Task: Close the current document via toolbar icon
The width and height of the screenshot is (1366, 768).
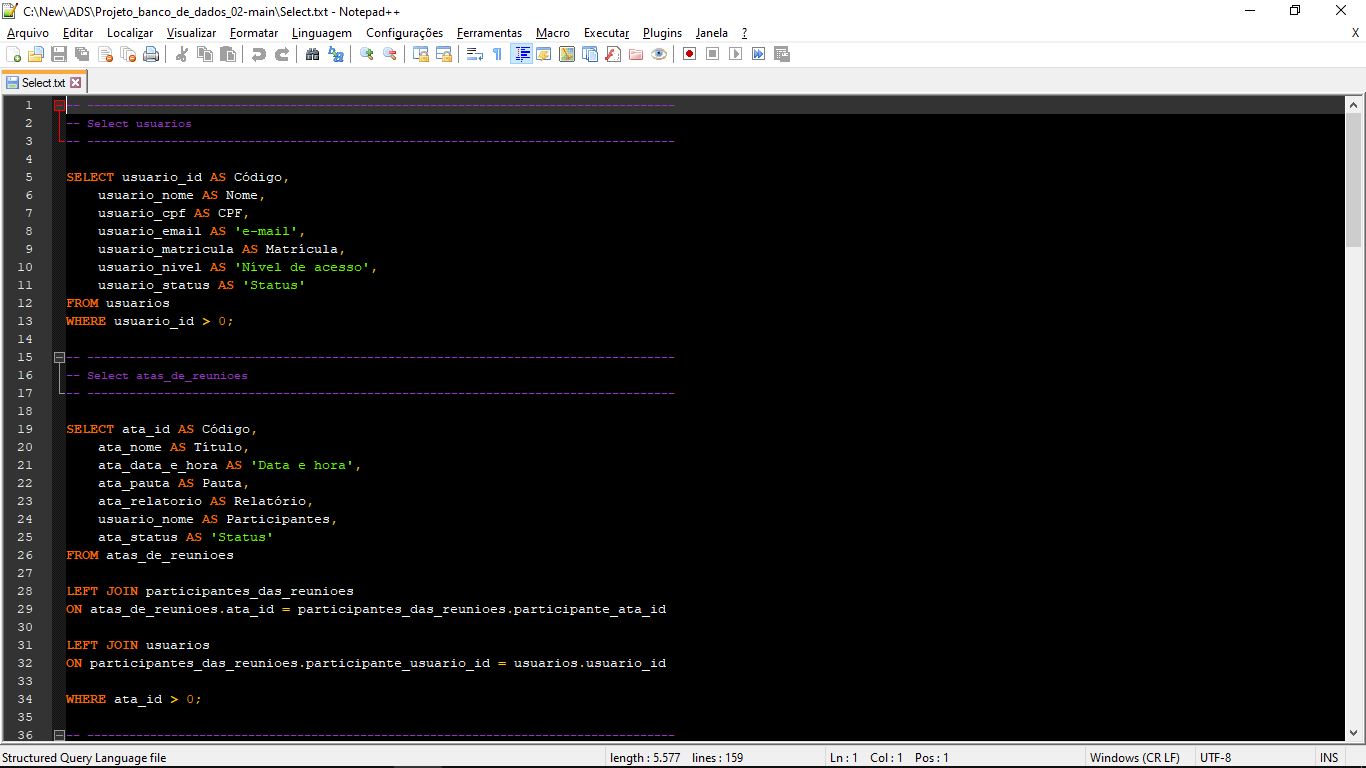Action: pos(105,54)
